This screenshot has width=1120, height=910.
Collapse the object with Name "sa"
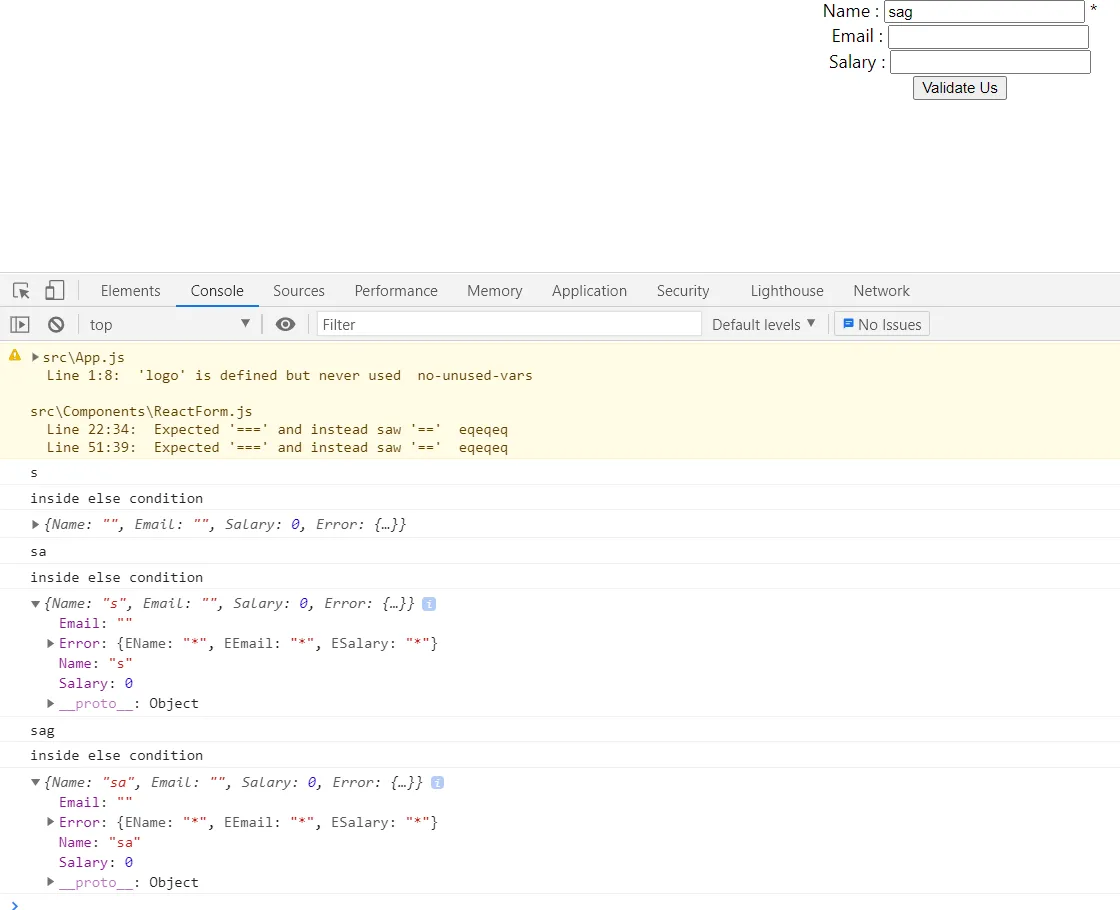(35, 782)
